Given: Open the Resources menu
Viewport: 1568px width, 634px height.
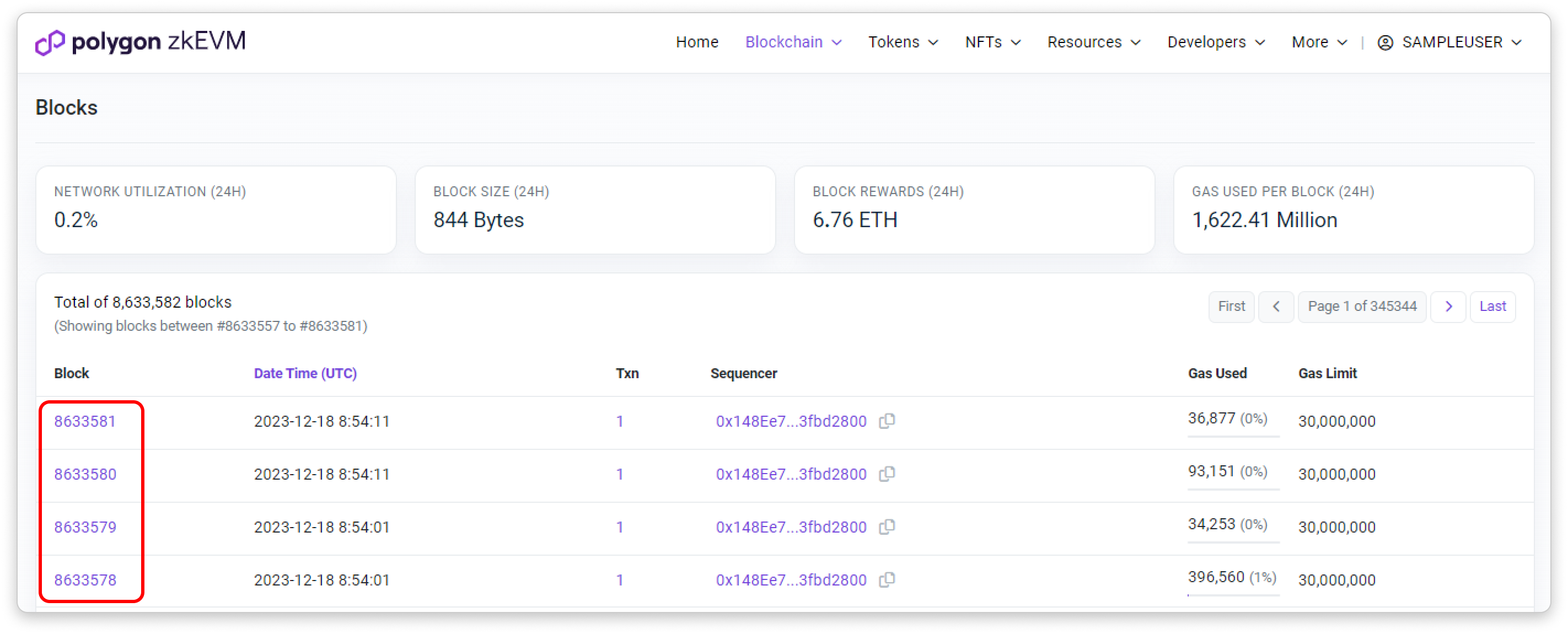Looking at the screenshot, I should coord(1093,42).
